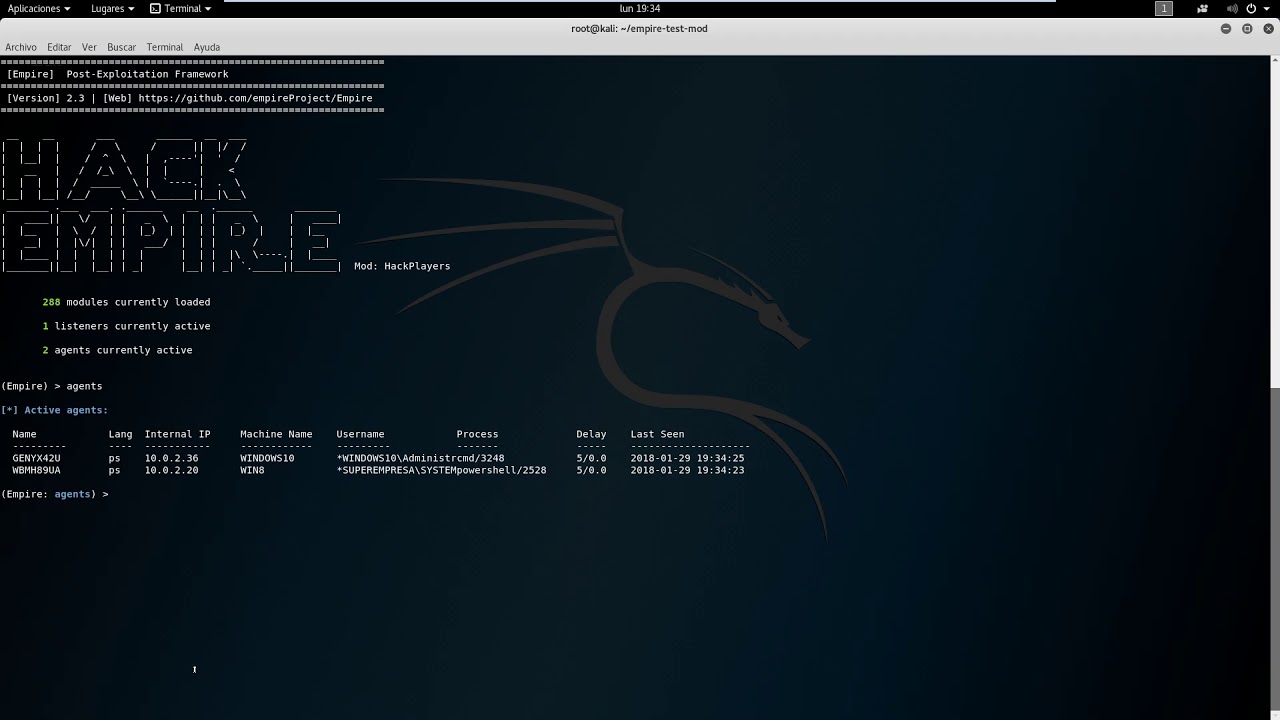Click the 2 agents currently active line
This screenshot has width=1280, height=720.
(117, 350)
